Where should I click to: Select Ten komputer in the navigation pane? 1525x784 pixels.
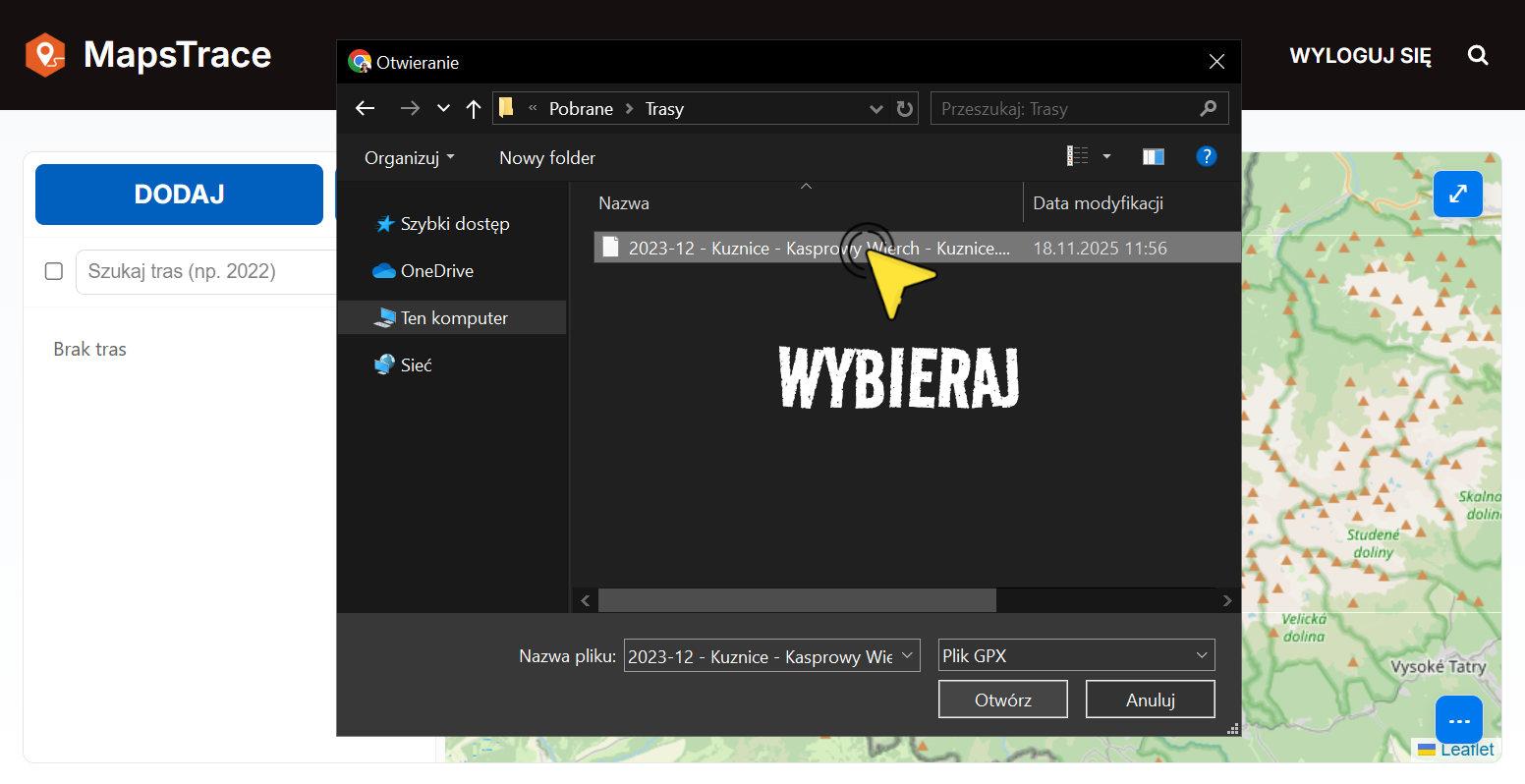[x=453, y=318]
